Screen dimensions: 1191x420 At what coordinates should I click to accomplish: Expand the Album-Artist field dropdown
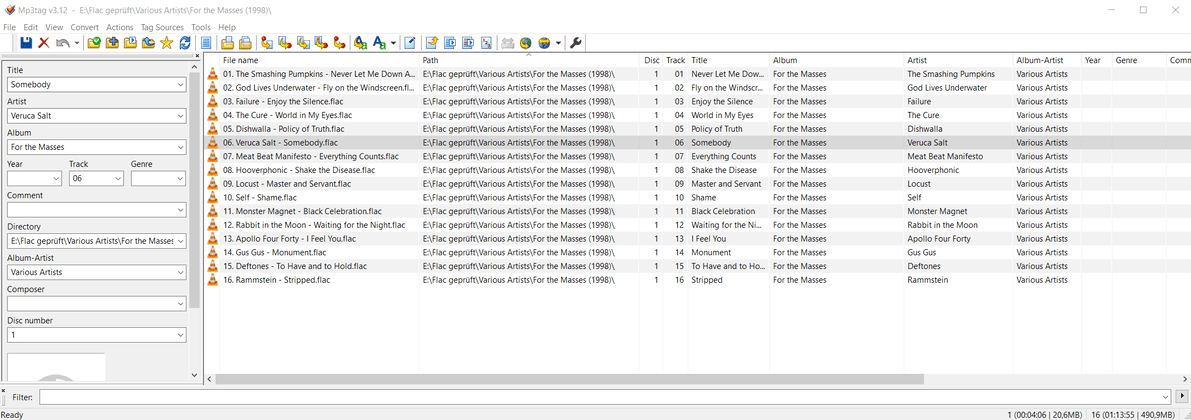pos(180,272)
